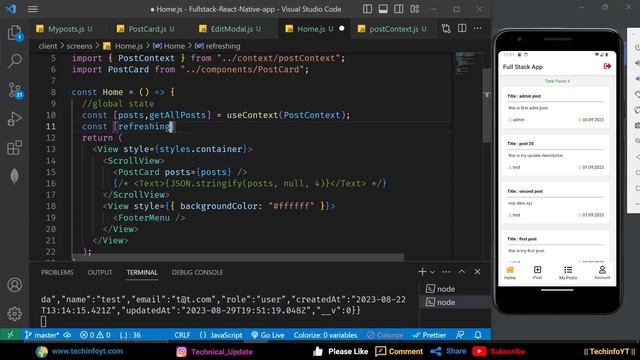Screen dimensions: 640x360
Task: Click the Colorize status item
Action: [x=385, y=335]
